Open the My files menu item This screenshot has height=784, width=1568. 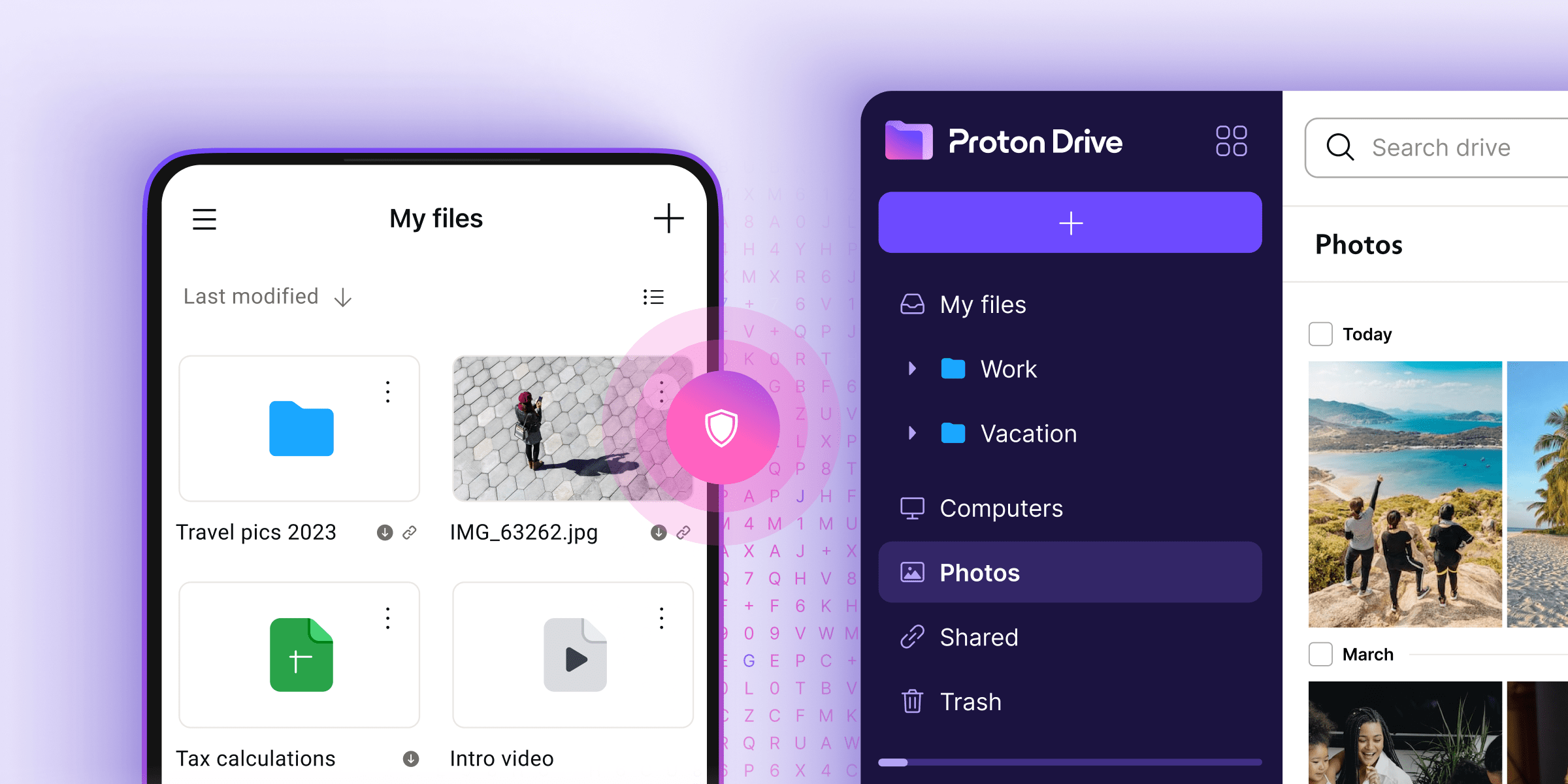pos(984,304)
